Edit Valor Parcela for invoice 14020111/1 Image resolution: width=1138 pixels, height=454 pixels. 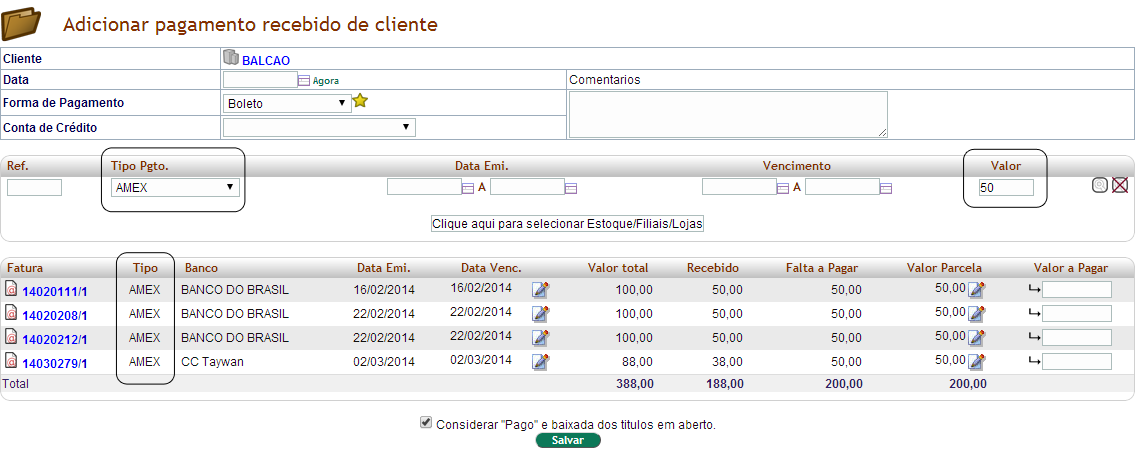(x=977, y=290)
